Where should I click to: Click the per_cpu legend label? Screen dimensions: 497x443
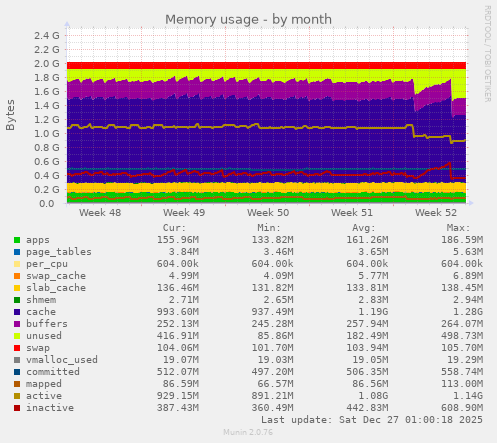[47, 264]
